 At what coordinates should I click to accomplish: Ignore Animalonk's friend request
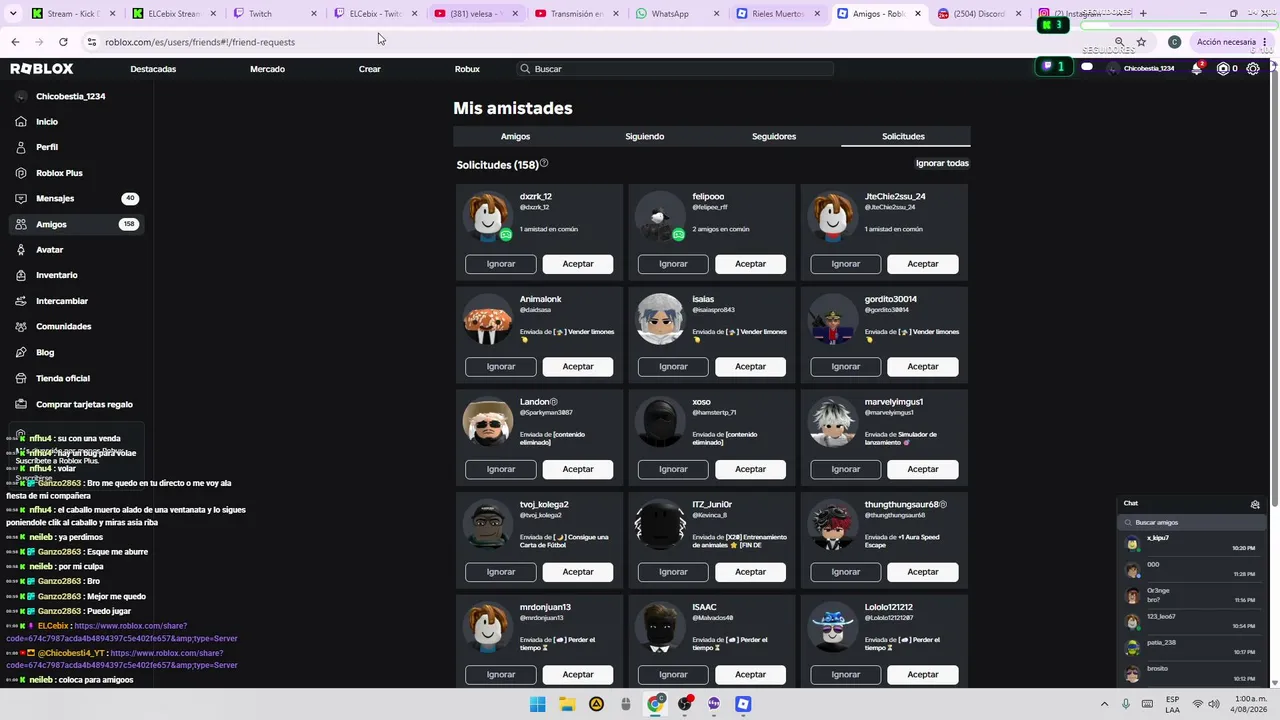pos(501,367)
